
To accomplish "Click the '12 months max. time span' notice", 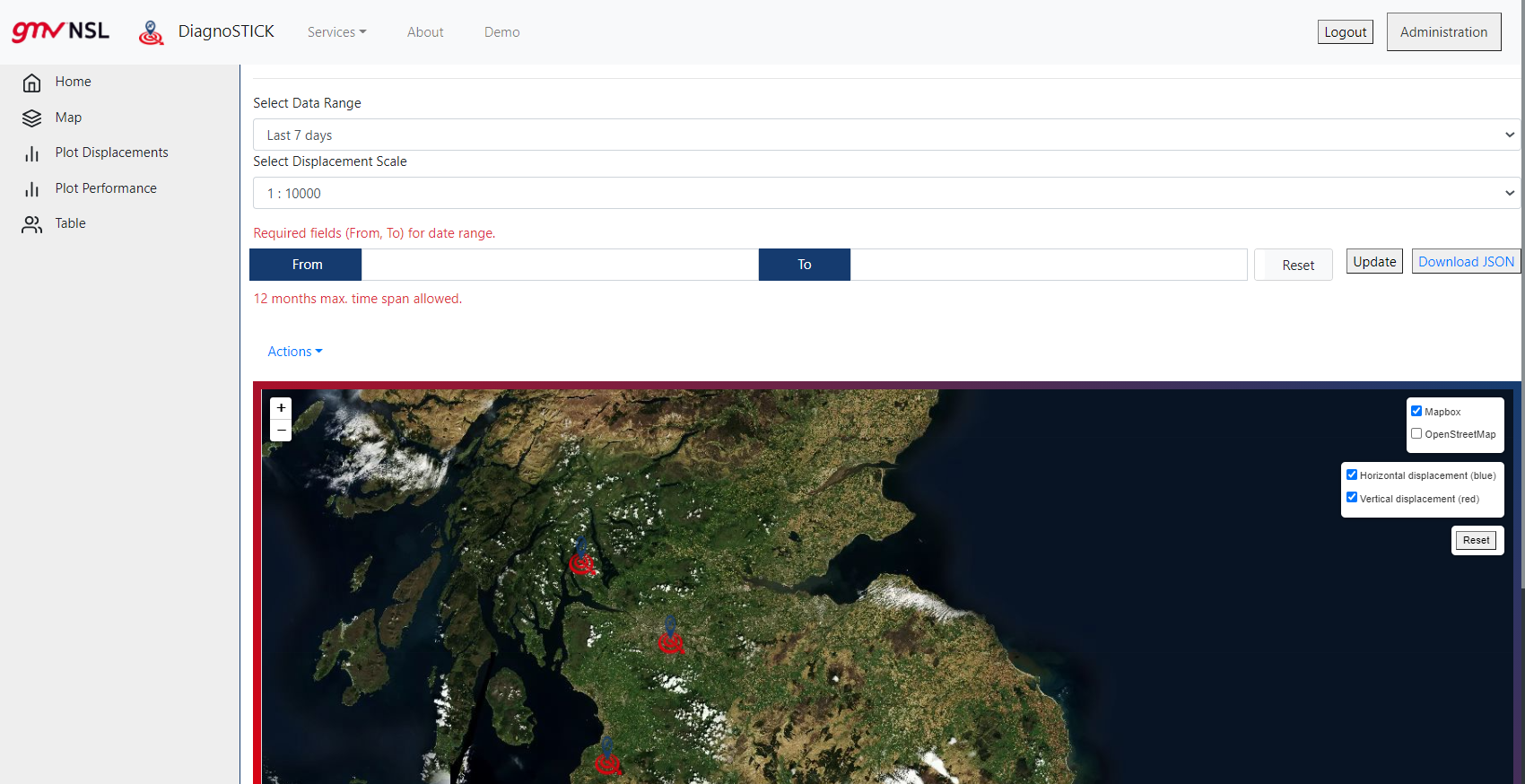I will click(x=357, y=299).
